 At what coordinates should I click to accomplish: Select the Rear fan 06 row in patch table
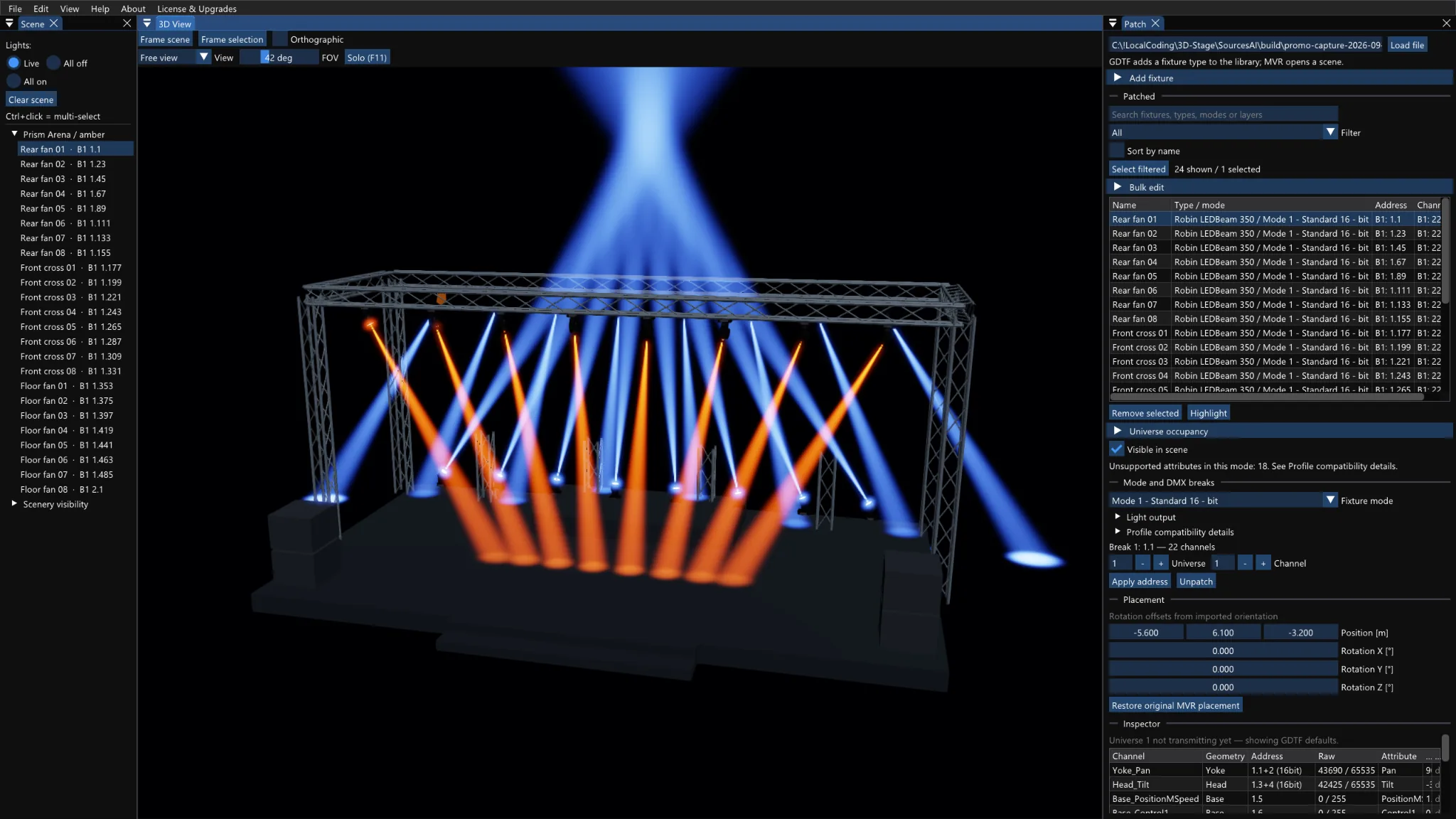(x=1276, y=290)
